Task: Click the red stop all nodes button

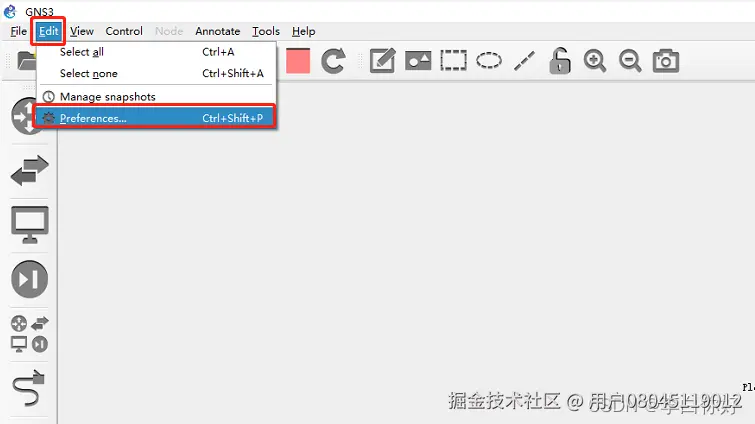Action: 298,61
